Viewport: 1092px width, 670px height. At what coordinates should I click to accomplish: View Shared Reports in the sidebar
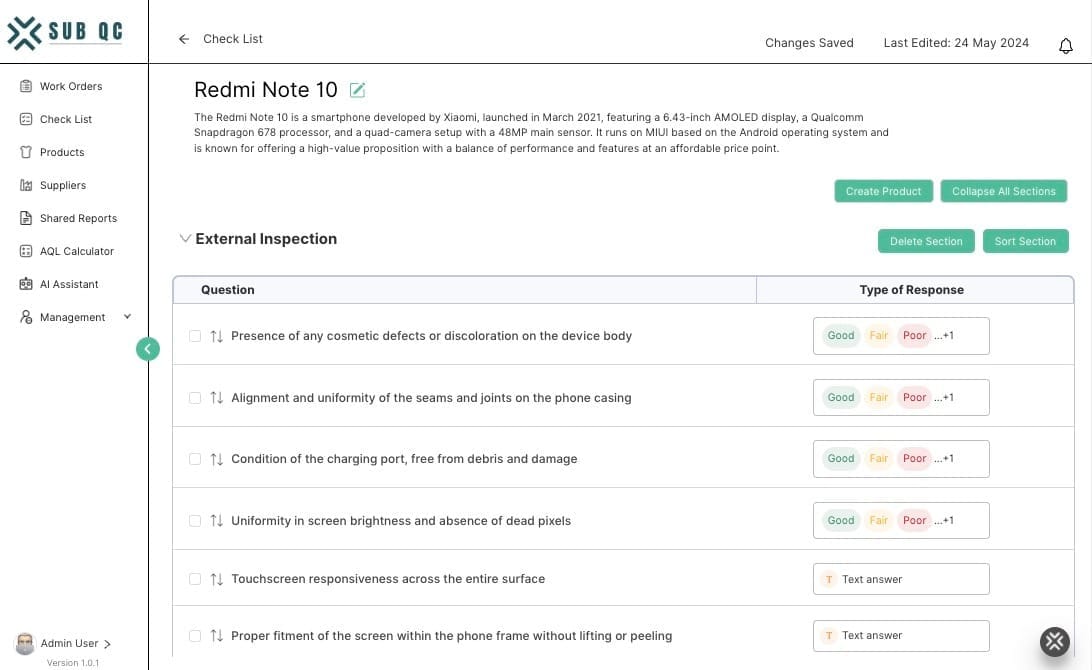click(x=78, y=218)
